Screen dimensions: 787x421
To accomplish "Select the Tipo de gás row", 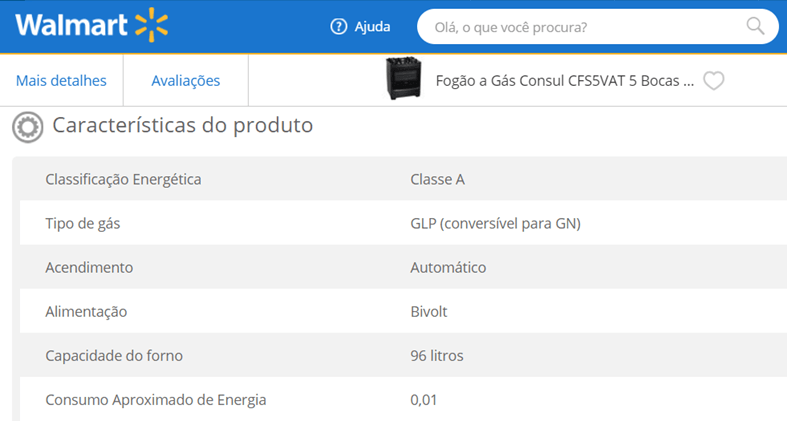I will point(403,223).
